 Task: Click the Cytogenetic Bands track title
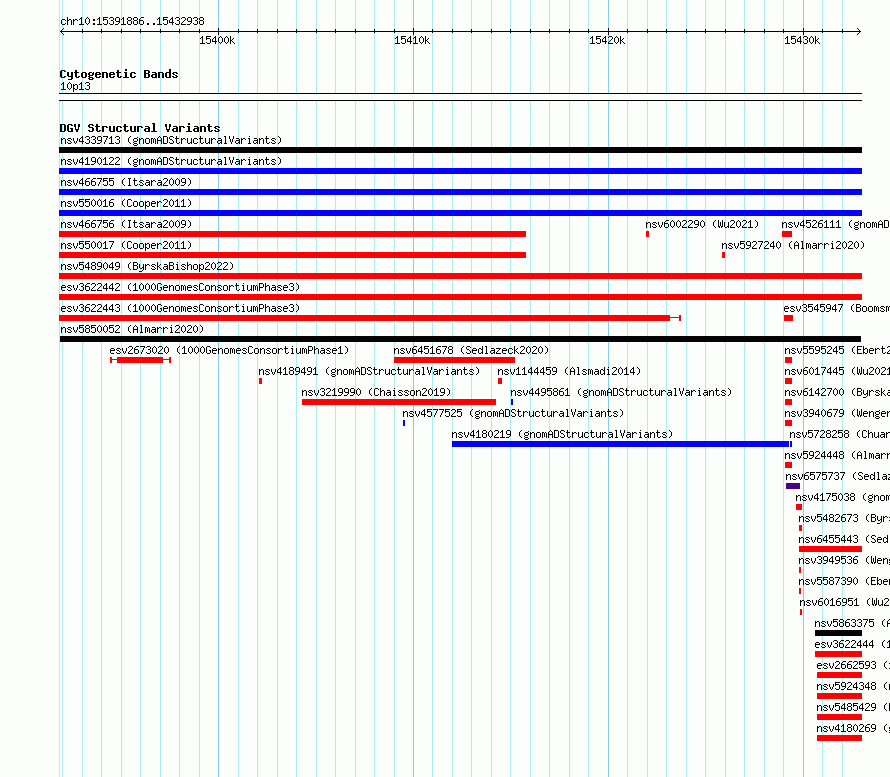coord(119,74)
